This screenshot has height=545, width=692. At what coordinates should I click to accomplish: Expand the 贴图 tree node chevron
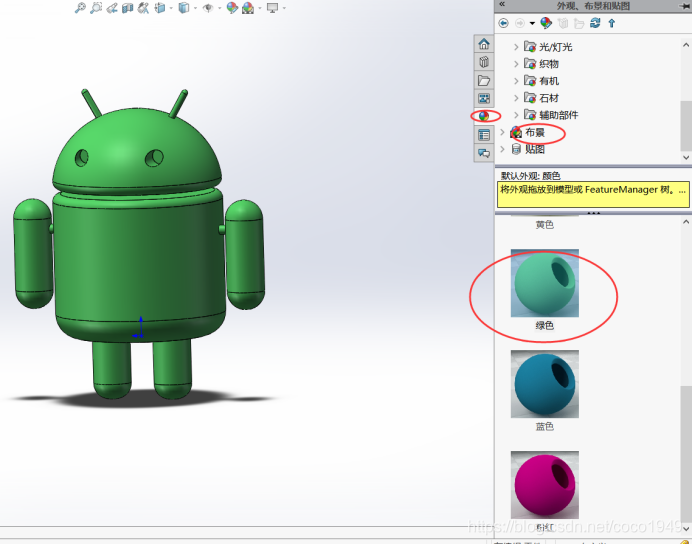[502, 149]
